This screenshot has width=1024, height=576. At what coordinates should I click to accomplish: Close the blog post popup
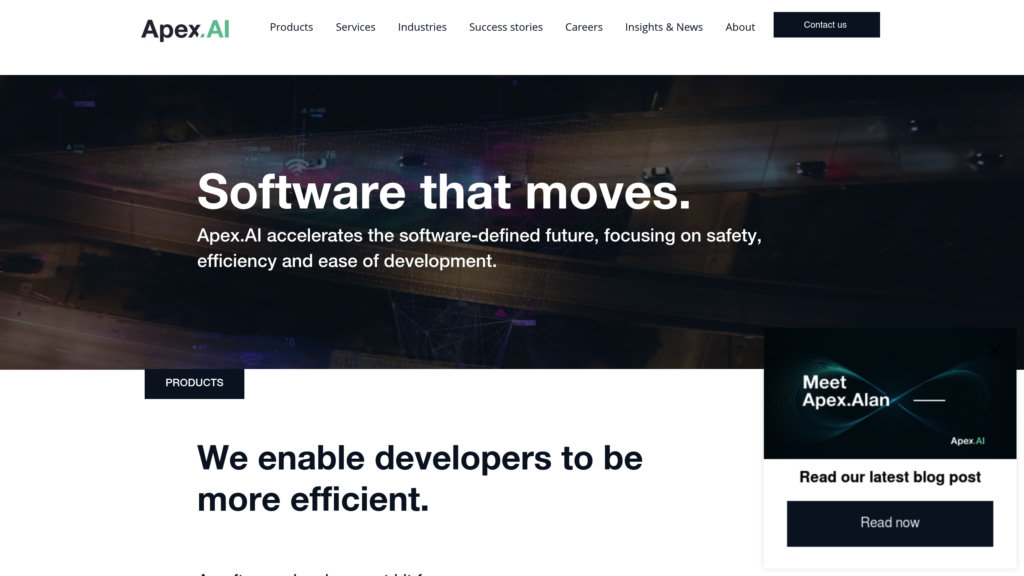(x=994, y=349)
